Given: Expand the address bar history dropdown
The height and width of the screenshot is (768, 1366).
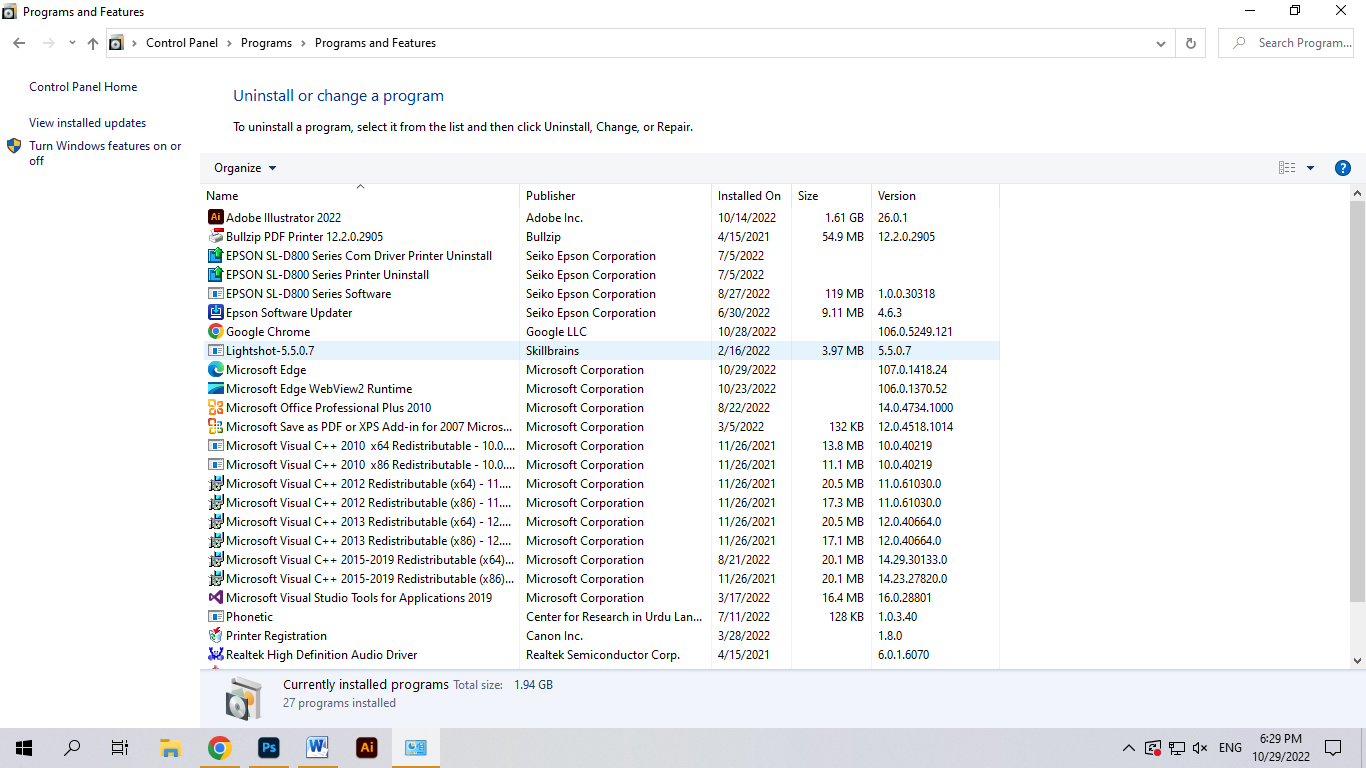Looking at the screenshot, I should (x=1160, y=43).
